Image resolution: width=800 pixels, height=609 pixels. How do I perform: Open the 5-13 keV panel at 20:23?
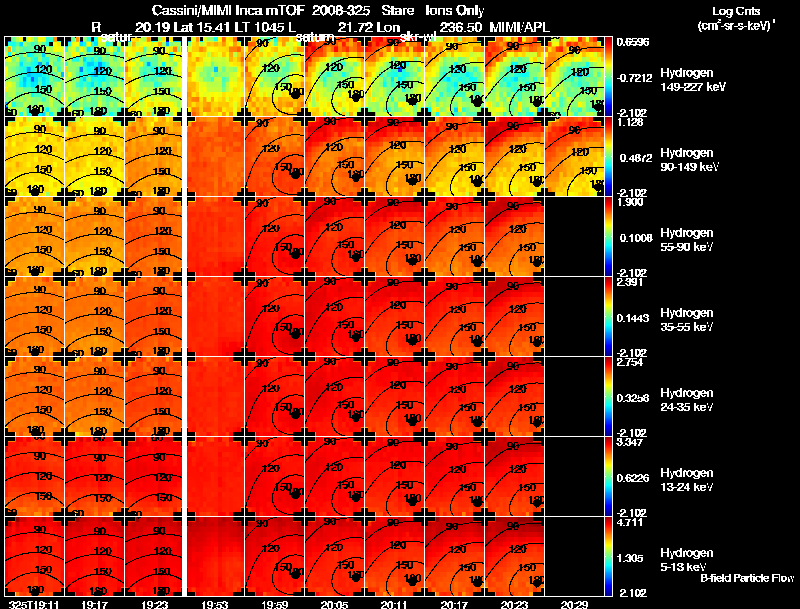514,557
